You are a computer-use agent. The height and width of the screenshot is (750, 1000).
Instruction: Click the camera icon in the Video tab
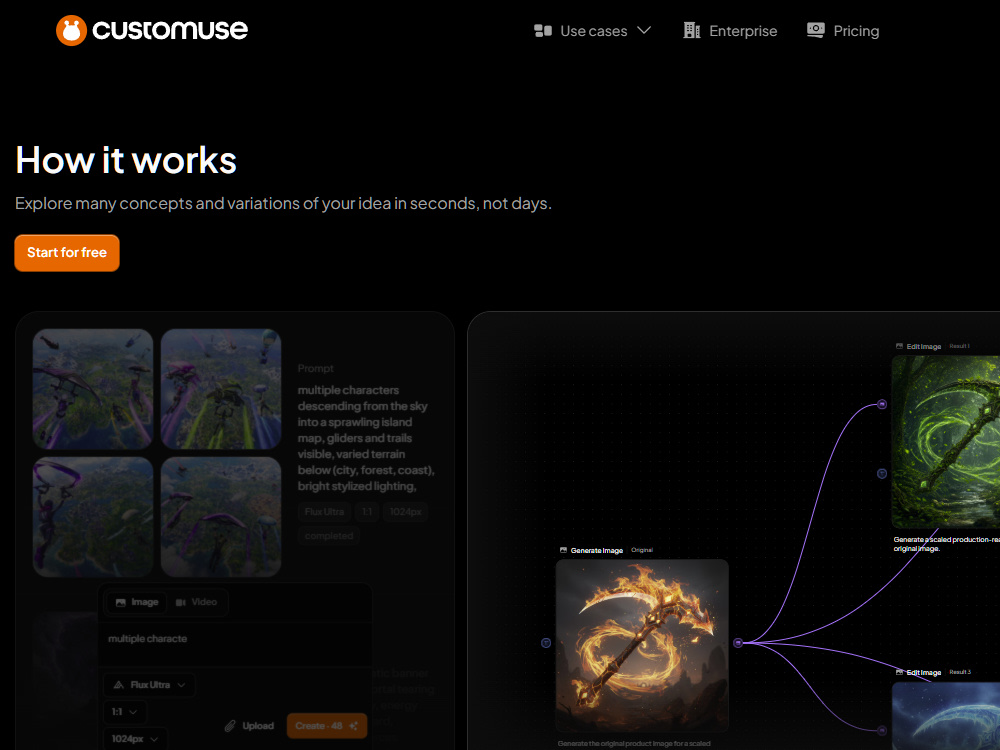click(x=180, y=603)
